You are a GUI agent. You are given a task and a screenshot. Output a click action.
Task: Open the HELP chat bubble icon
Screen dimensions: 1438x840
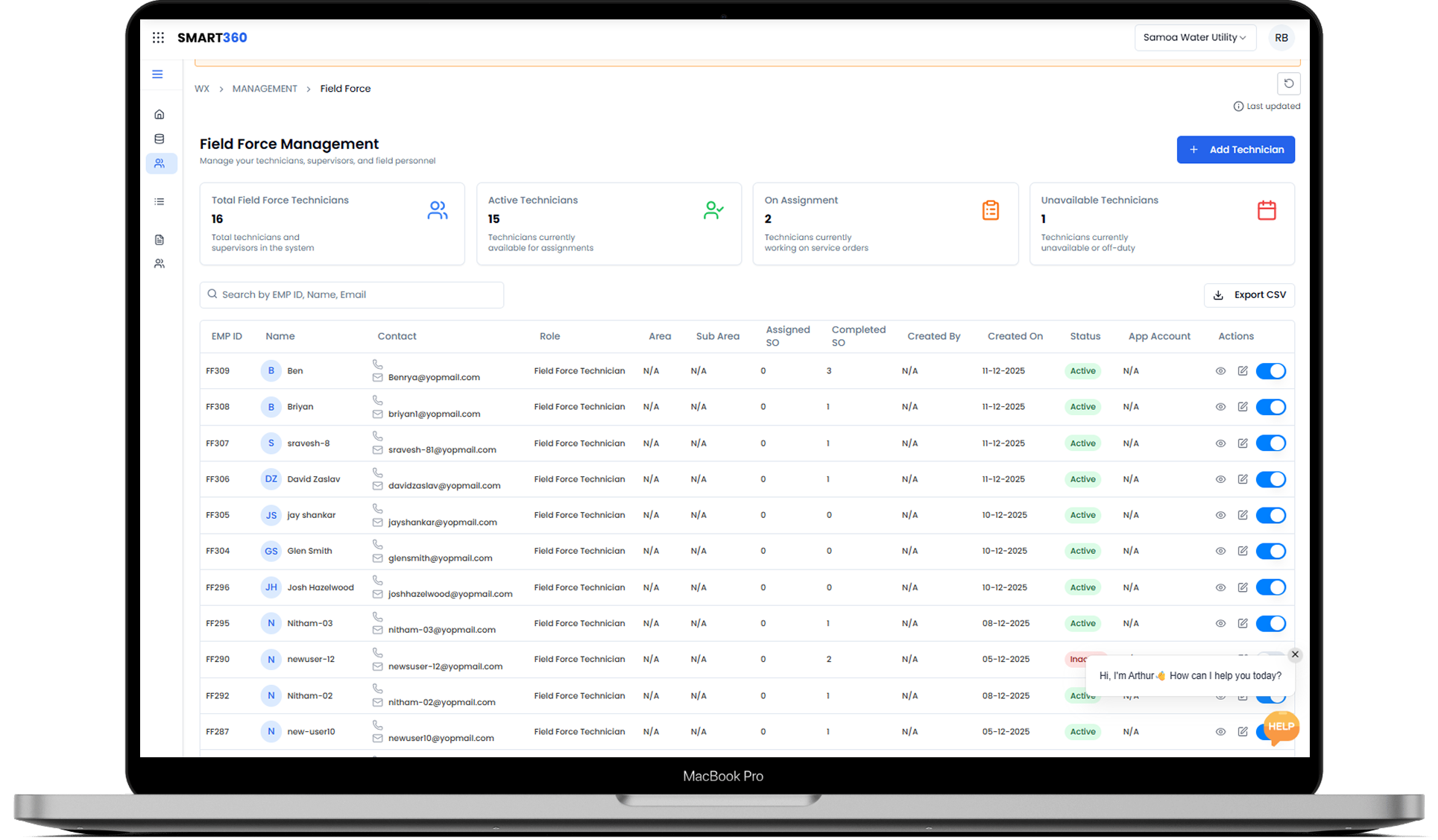1281,727
